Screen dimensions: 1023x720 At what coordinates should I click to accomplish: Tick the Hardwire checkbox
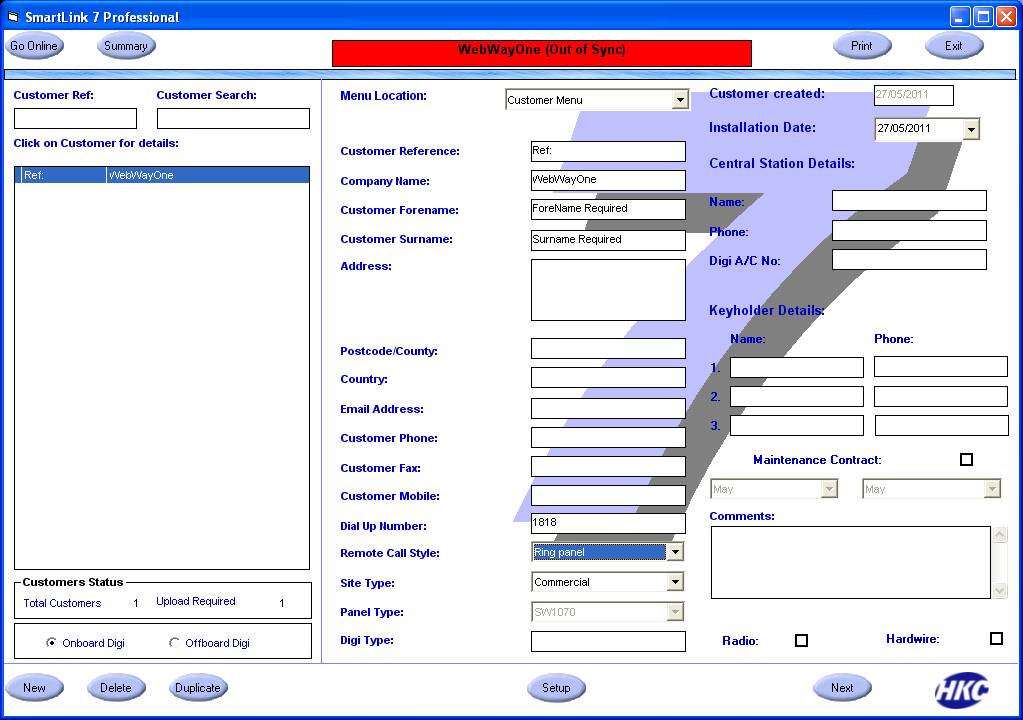(x=996, y=639)
